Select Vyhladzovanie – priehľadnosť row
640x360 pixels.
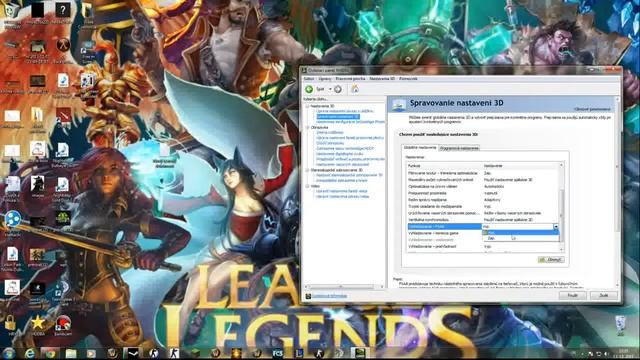point(483,247)
